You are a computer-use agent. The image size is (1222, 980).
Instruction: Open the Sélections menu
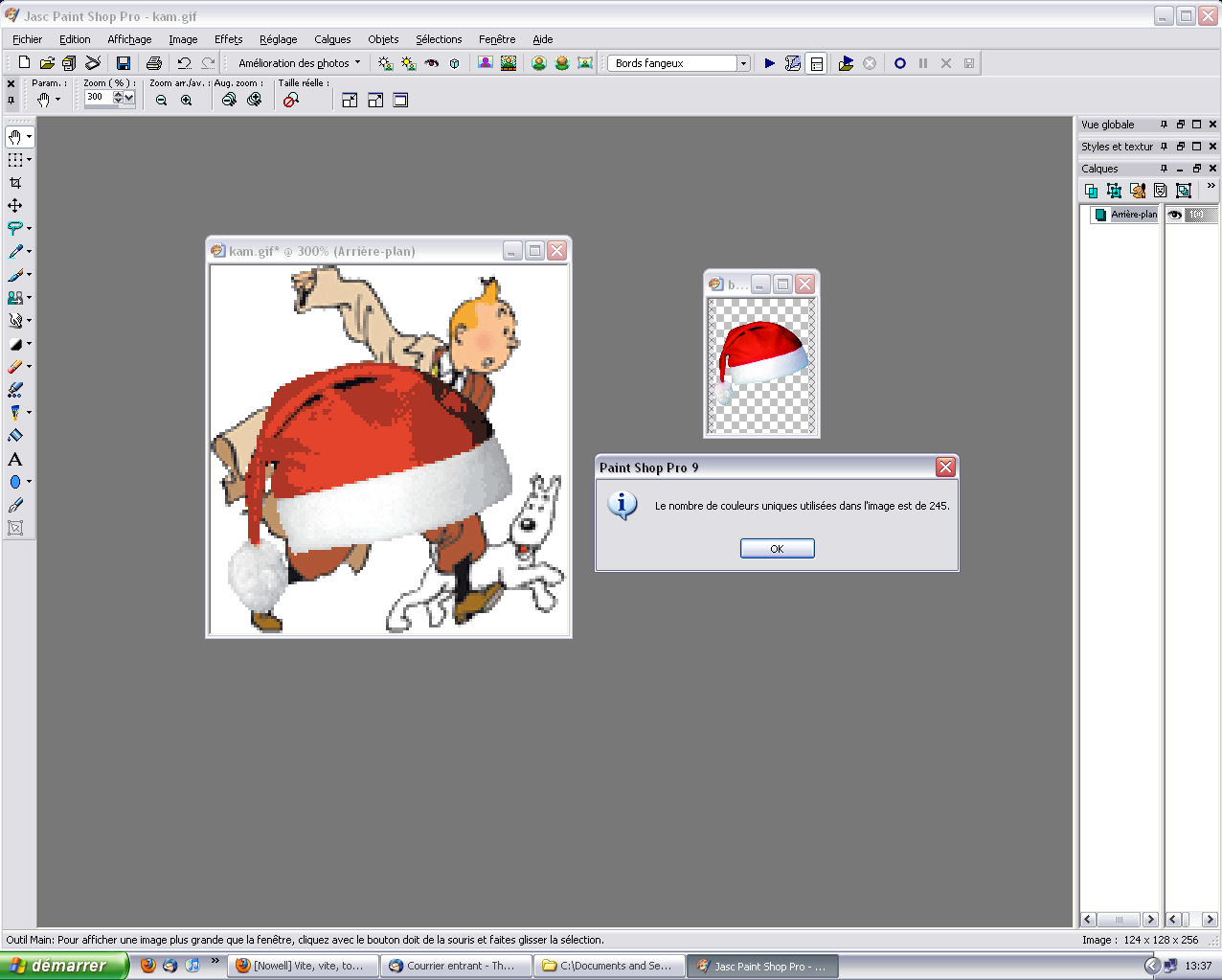439,39
